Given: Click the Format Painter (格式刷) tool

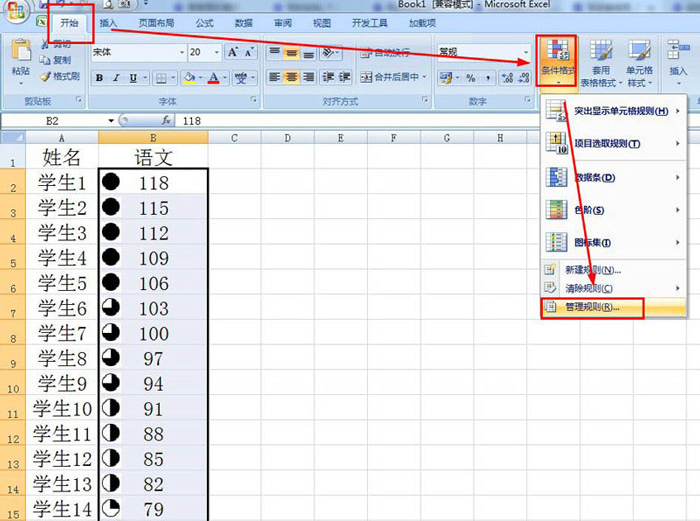Looking at the screenshot, I should click(x=58, y=76).
